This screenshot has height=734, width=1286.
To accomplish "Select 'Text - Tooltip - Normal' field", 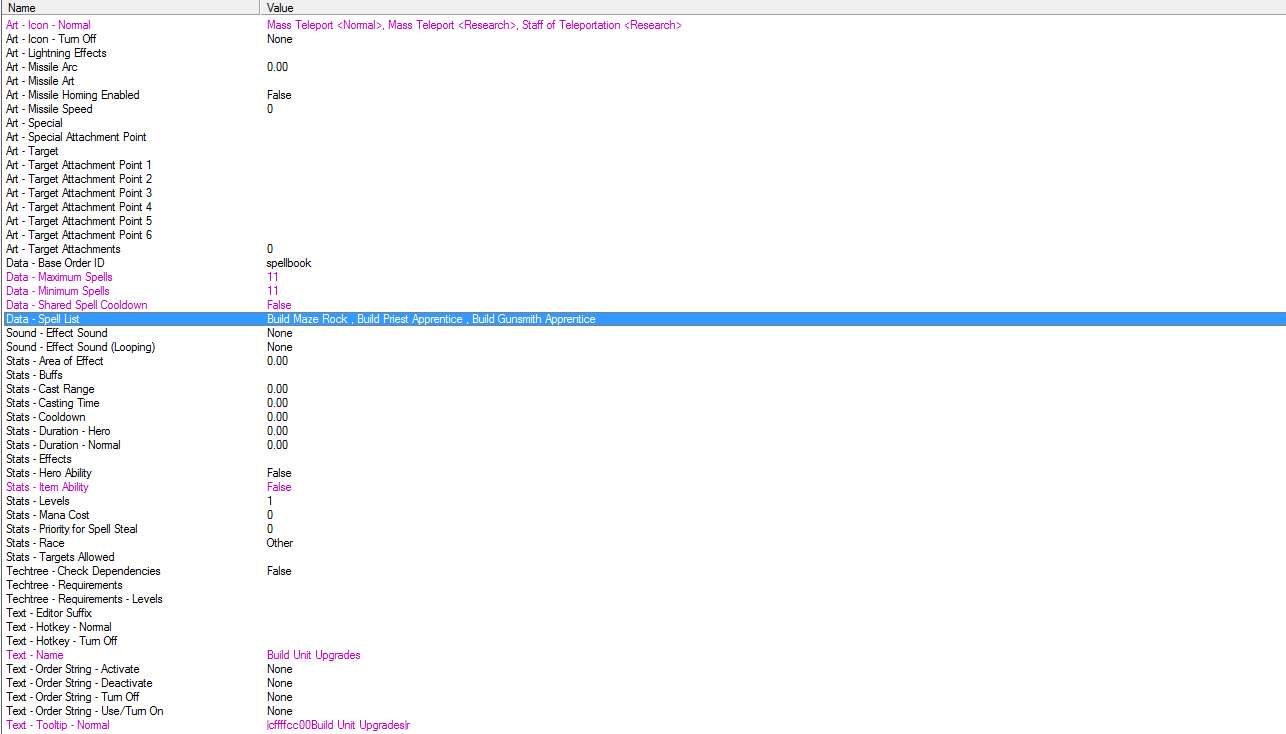I will 643,725.
